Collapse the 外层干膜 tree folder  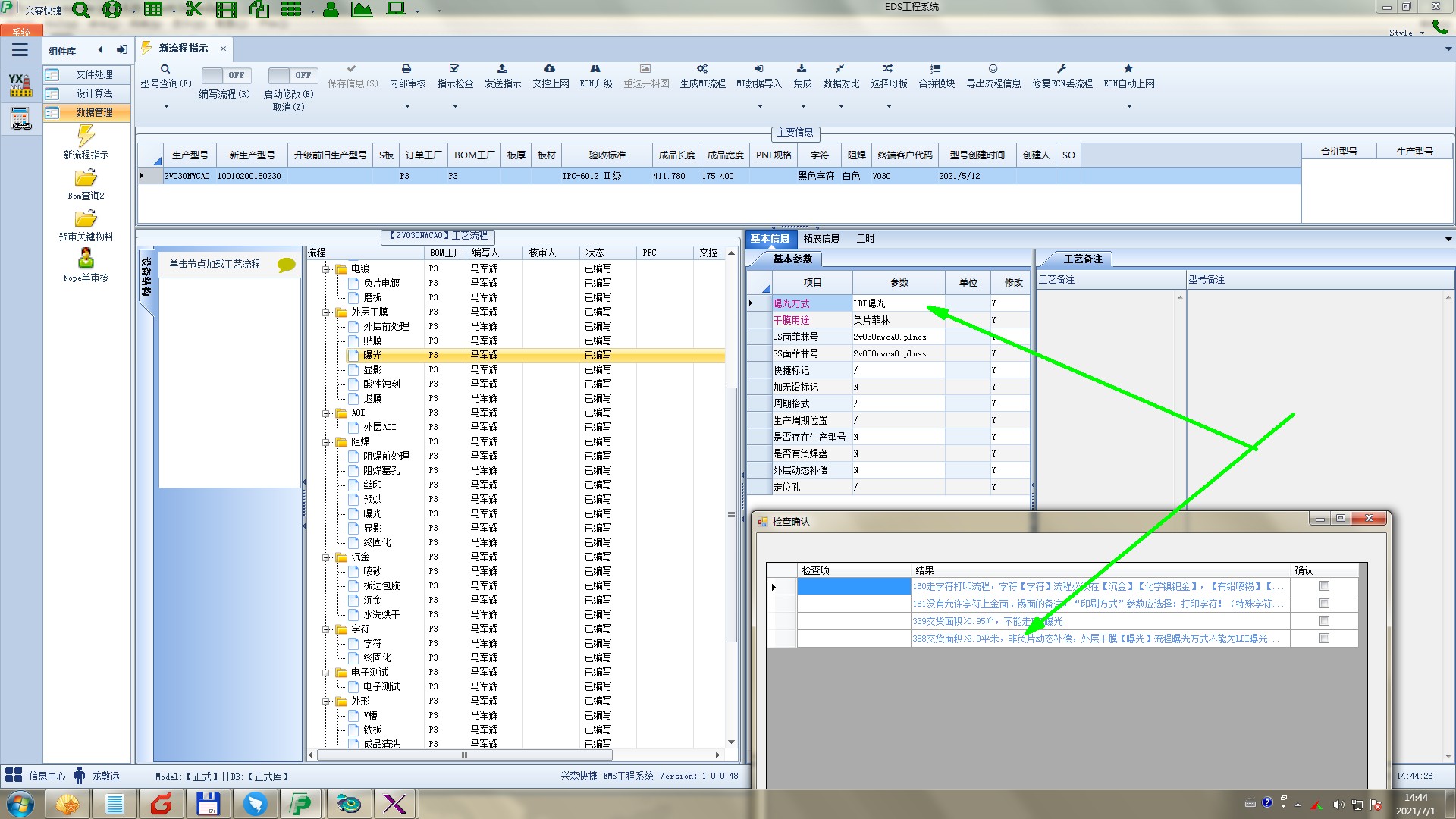(x=327, y=312)
